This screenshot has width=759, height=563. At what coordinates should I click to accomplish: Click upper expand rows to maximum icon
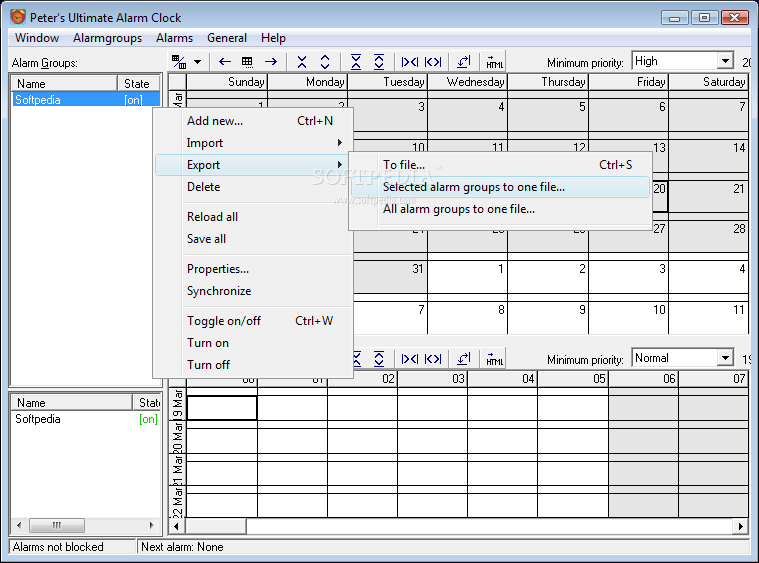(379, 61)
